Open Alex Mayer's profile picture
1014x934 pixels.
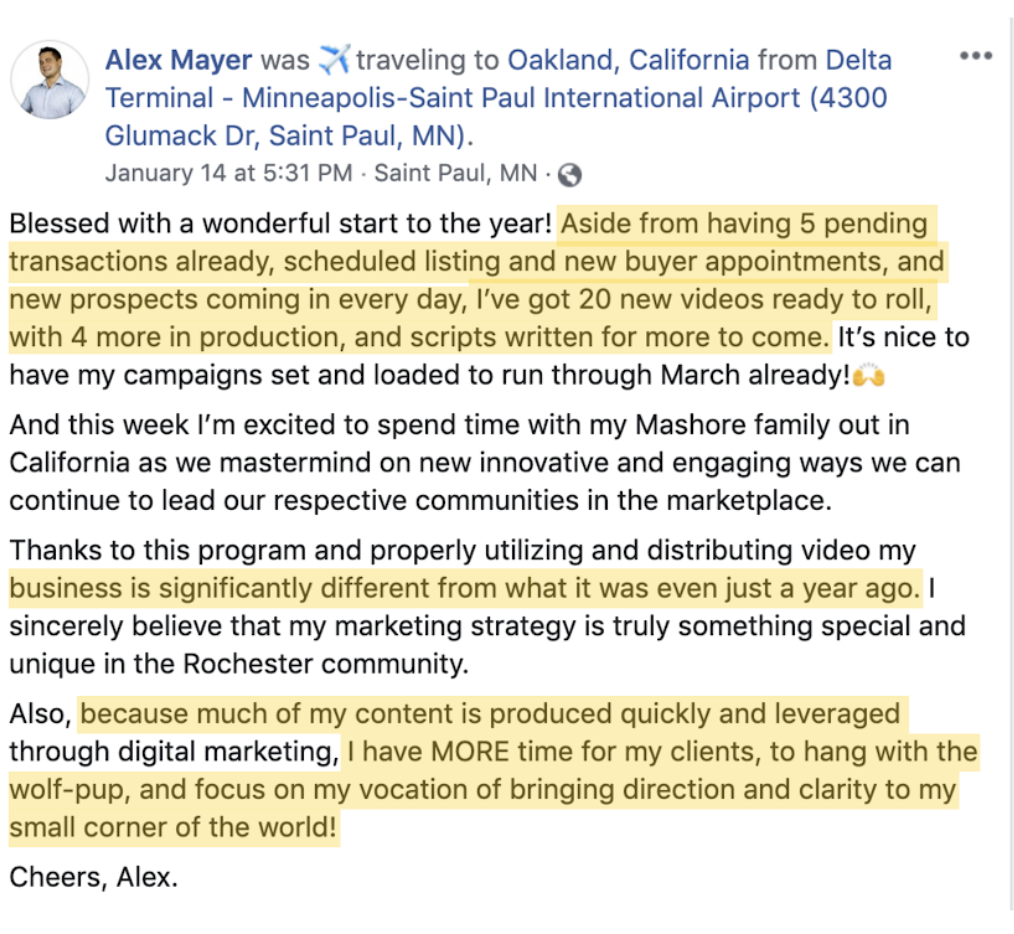tap(49, 79)
